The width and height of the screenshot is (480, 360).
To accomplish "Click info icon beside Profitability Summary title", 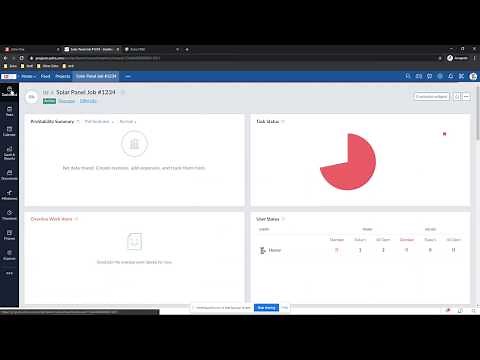I will (x=78, y=121).
